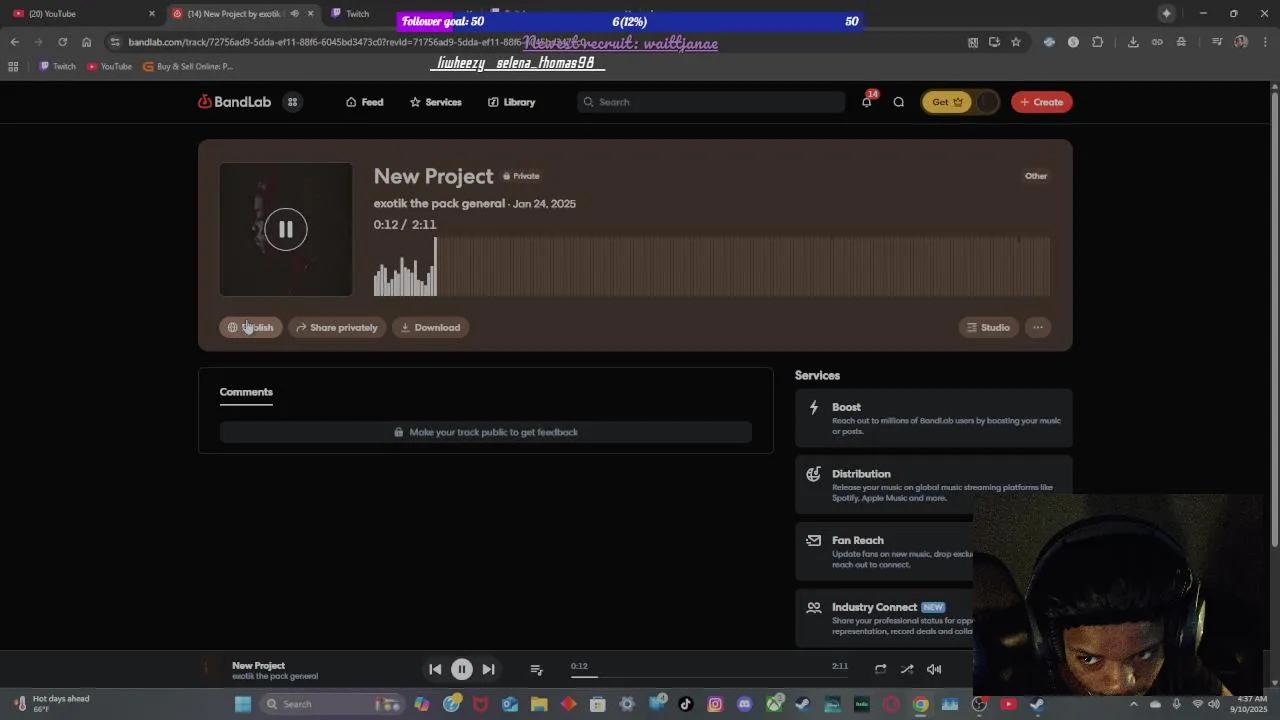
Task: Toggle shuffle in the bottom player
Action: click(907, 669)
